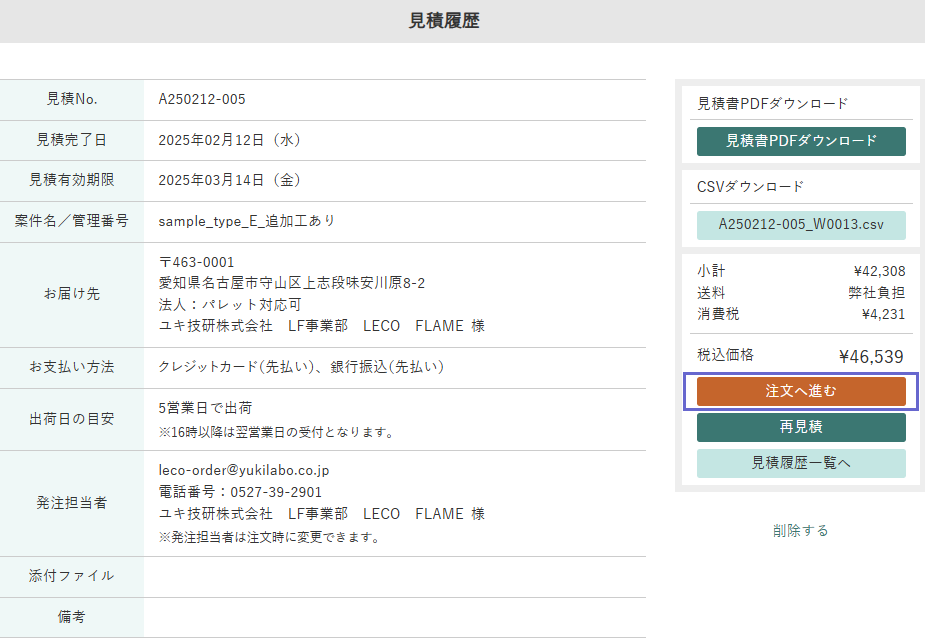Click the 見積書PDFダウンロード download button

click(x=800, y=141)
